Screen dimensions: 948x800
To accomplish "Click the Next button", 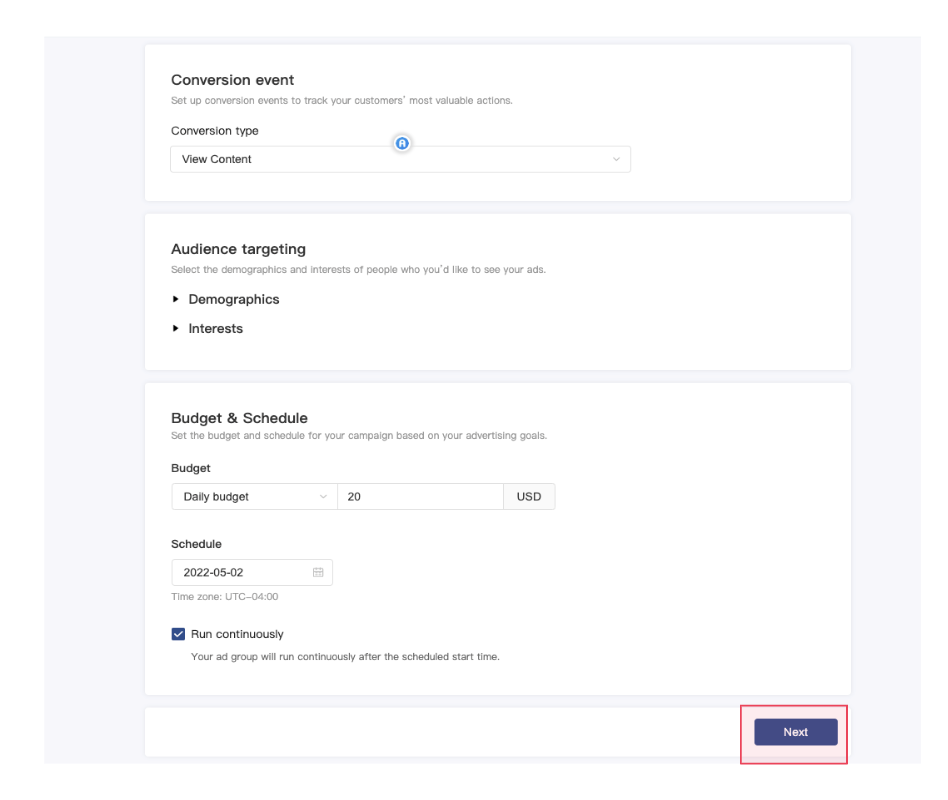I will (x=795, y=731).
